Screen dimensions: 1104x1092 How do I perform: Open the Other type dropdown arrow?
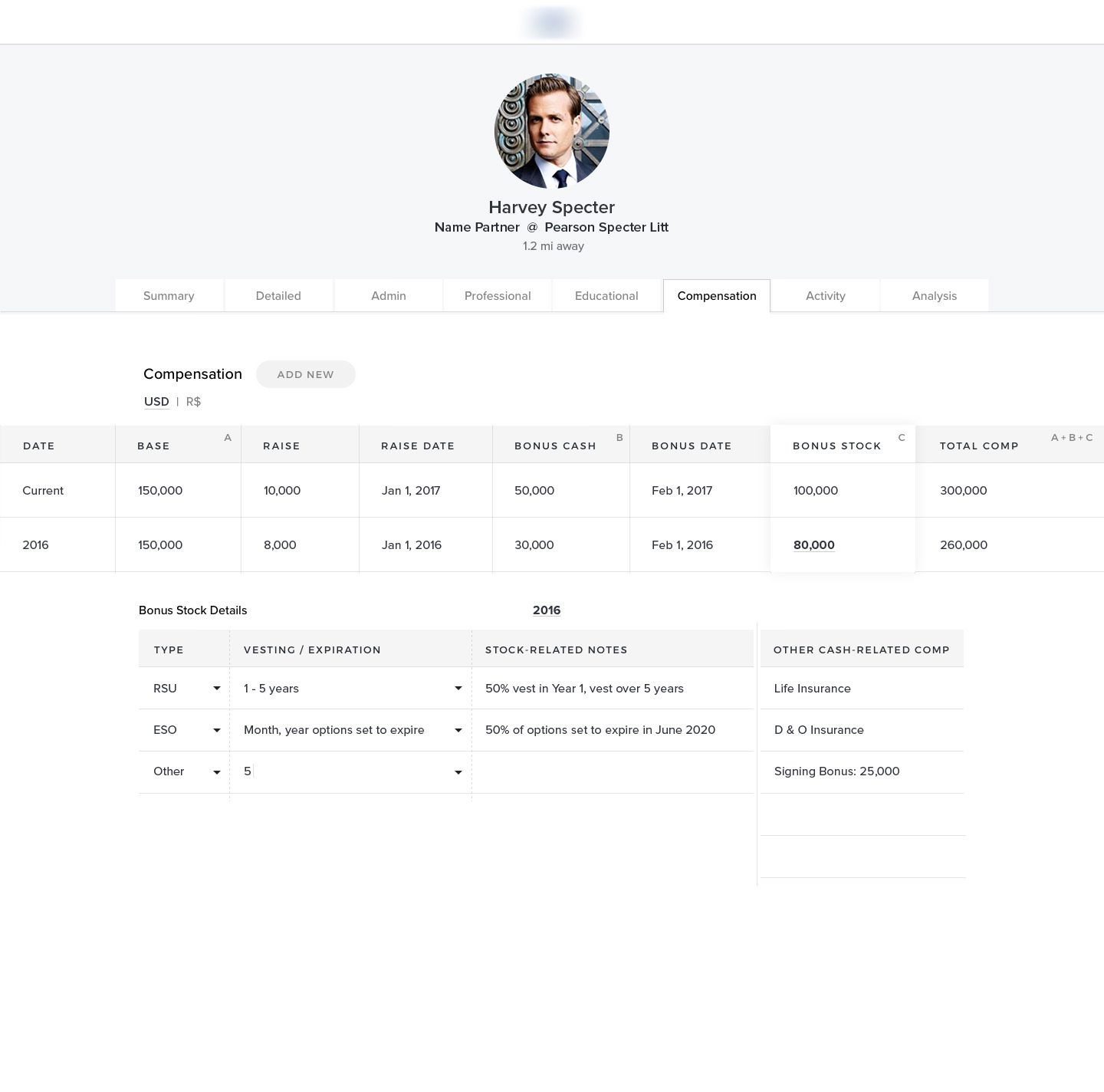point(217,772)
